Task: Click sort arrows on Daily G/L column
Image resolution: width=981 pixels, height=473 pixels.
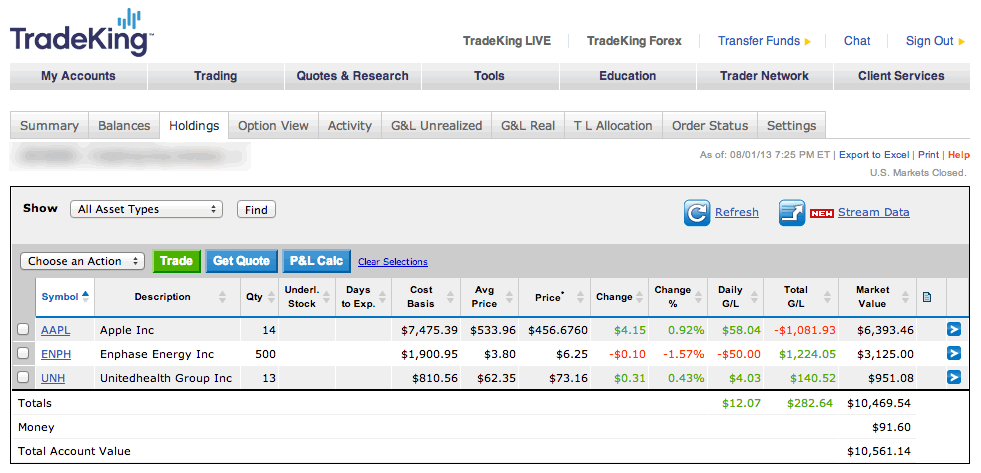Action: (754, 297)
